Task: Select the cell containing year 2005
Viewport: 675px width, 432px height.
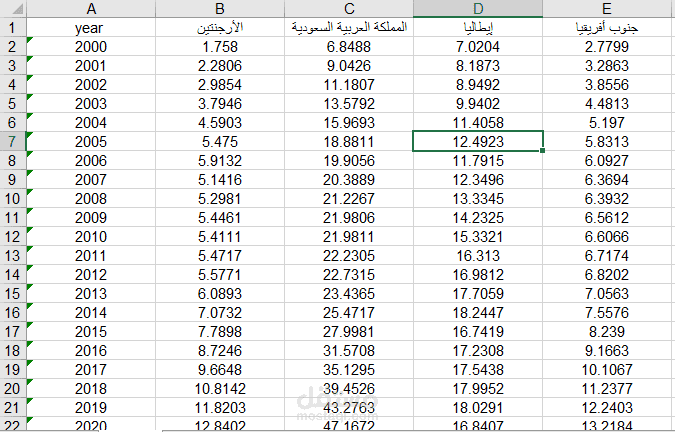Action: click(91, 142)
